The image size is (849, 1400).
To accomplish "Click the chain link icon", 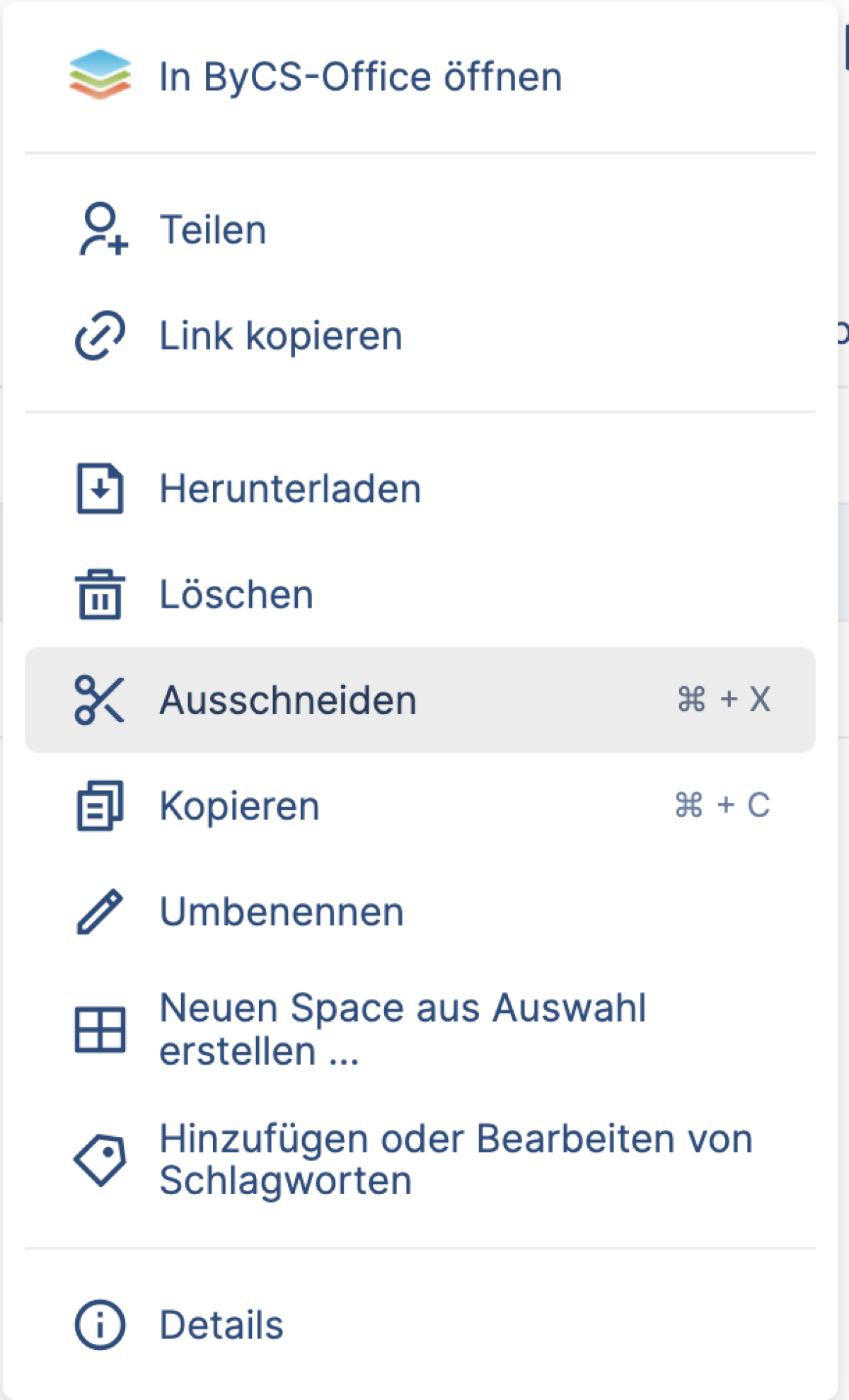I will (100, 335).
